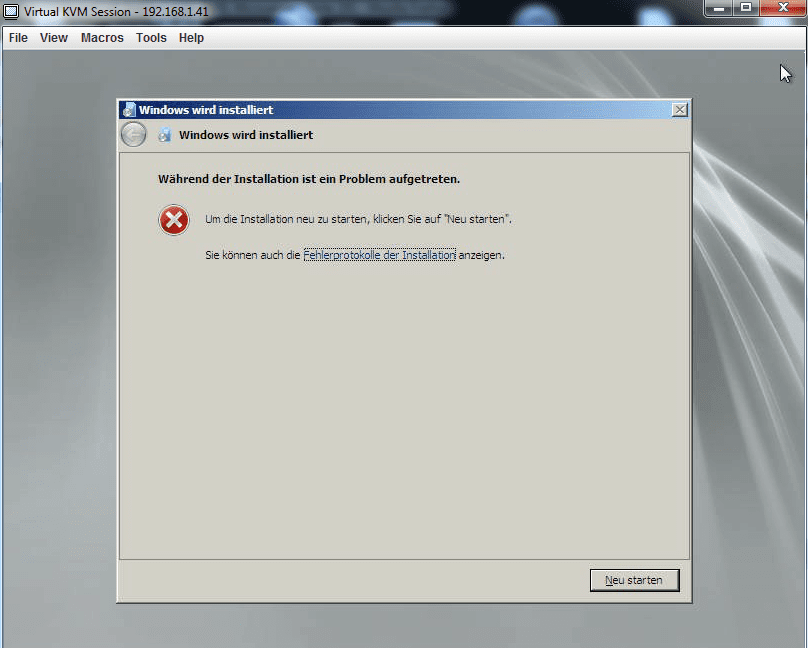Click the Neu starten button
Viewport: 808px width, 648px height.
(x=634, y=580)
